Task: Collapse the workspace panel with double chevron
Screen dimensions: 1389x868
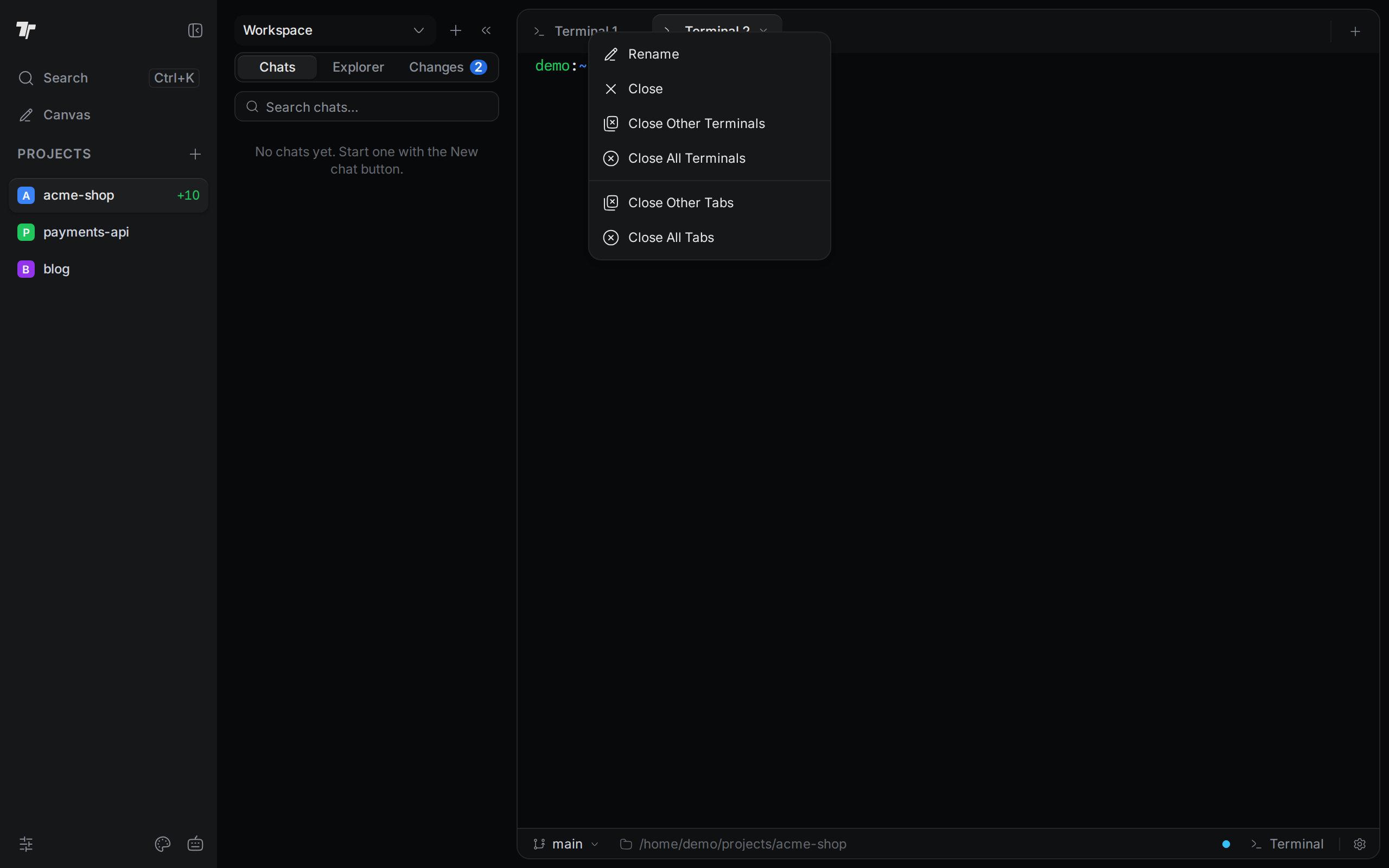Action: point(486,30)
